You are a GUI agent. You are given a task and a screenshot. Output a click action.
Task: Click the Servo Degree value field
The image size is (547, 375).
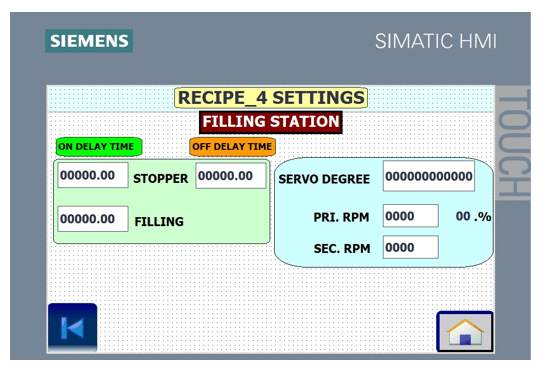(429, 176)
